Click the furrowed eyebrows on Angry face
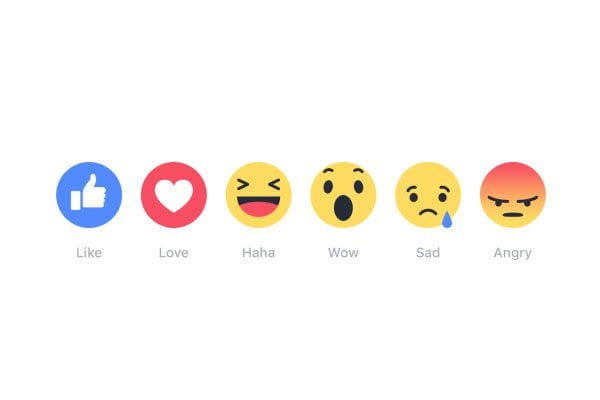 513,199
